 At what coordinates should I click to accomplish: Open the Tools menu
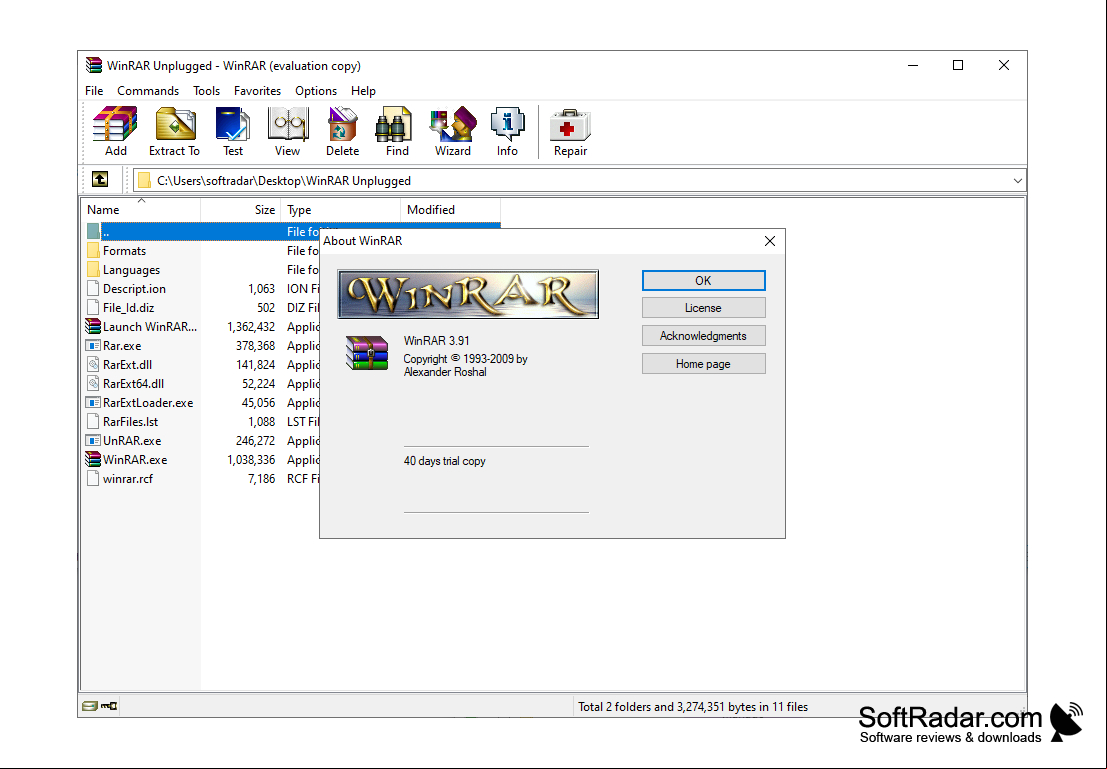(x=206, y=90)
